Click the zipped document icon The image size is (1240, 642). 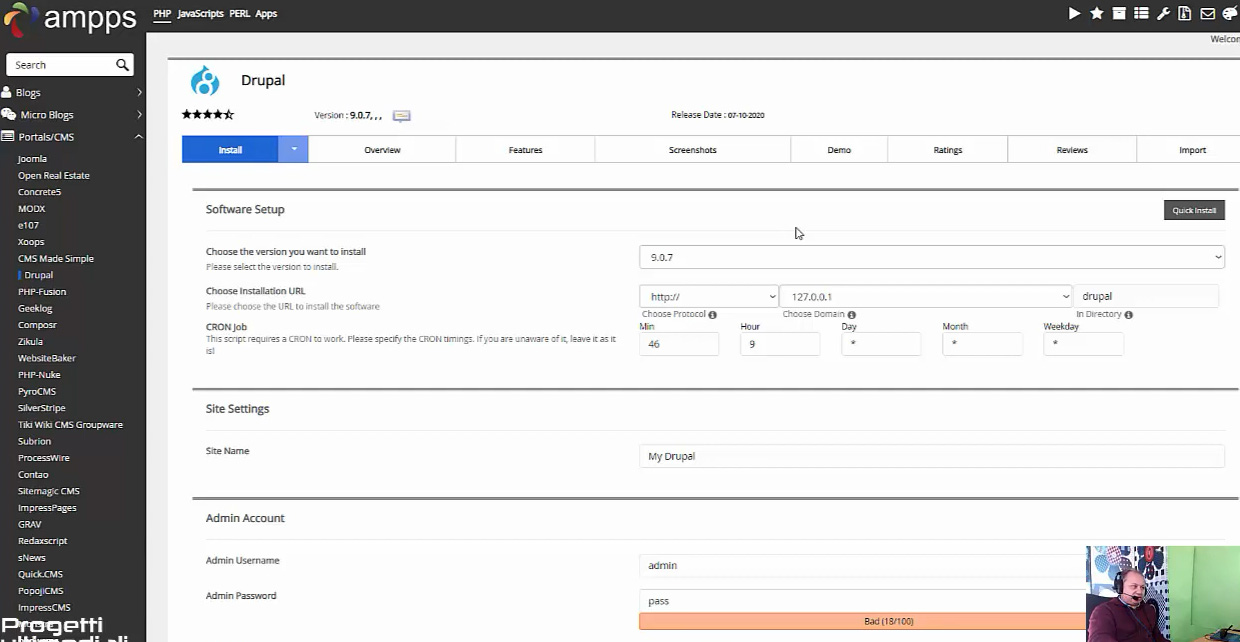coord(1185,13)
